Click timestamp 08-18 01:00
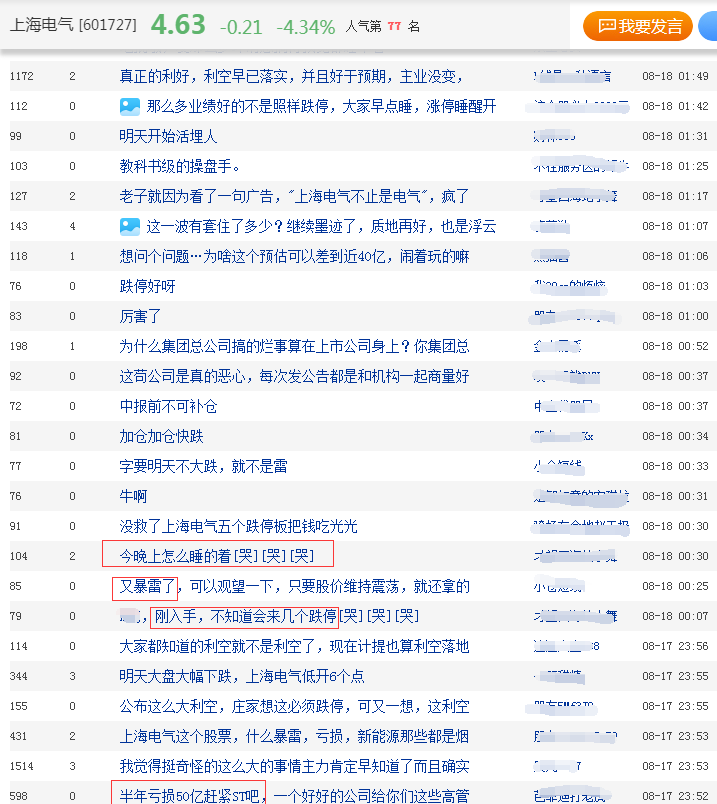Image resolution: width=717 pixels, height=804 pixels. (675, 316)
